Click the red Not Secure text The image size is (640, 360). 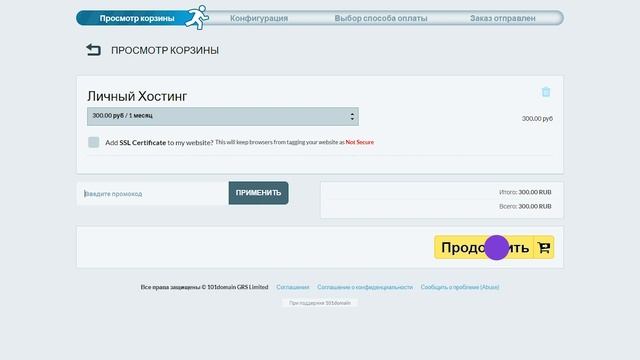[360, 142]
